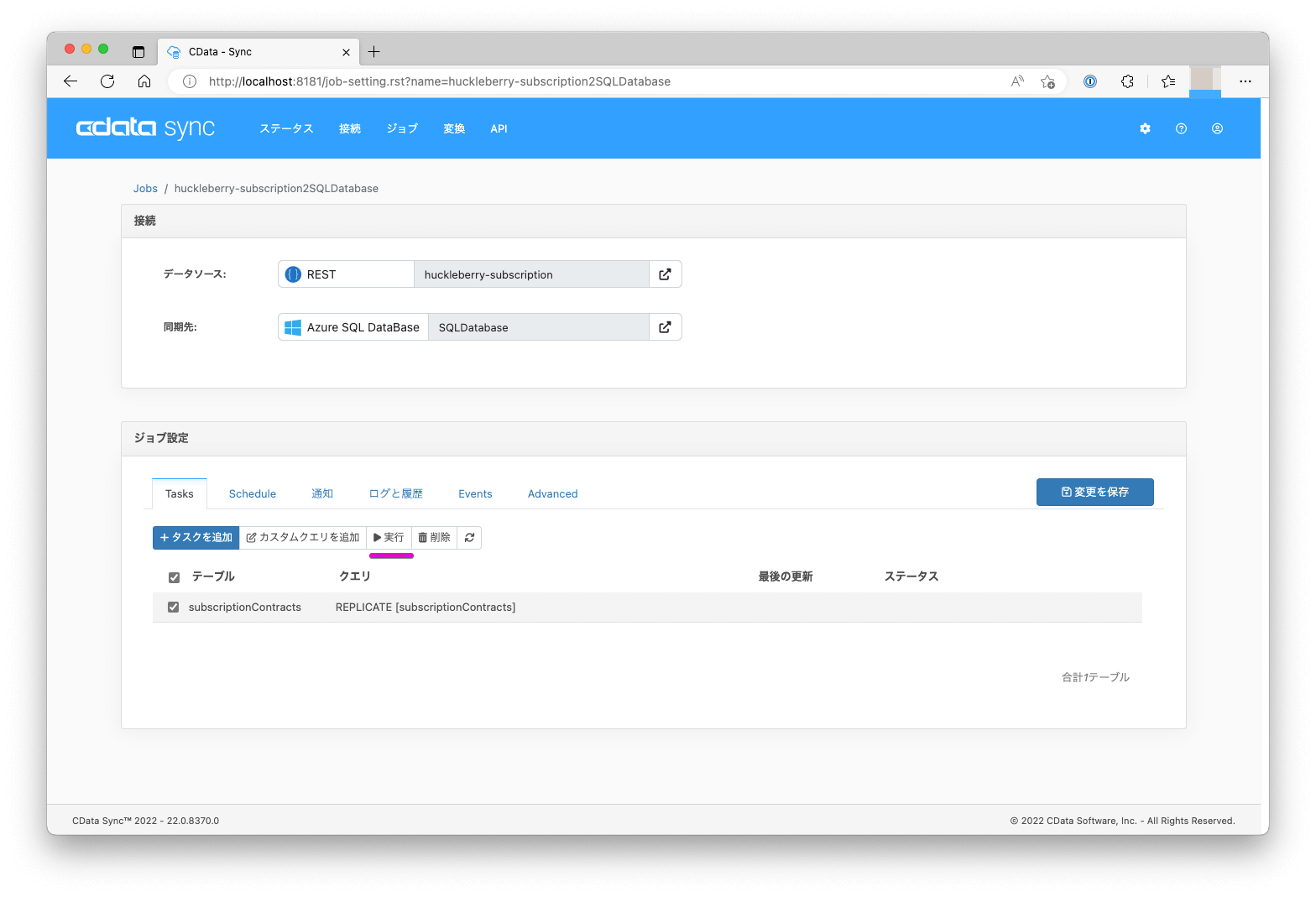Click the 合計1テーブル total text

coord(1095,677)
